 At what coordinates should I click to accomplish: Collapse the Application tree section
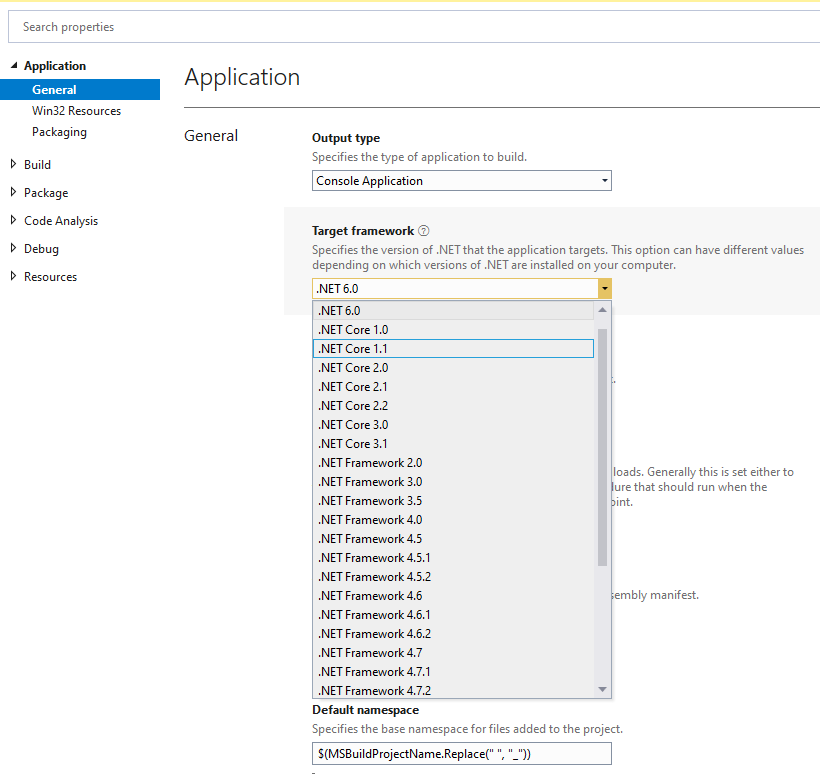[14, 65]
